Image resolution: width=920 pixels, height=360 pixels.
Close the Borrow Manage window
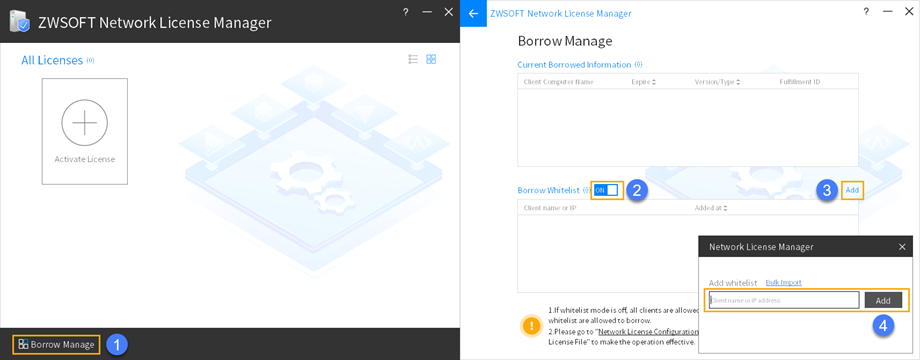(909, 12)
